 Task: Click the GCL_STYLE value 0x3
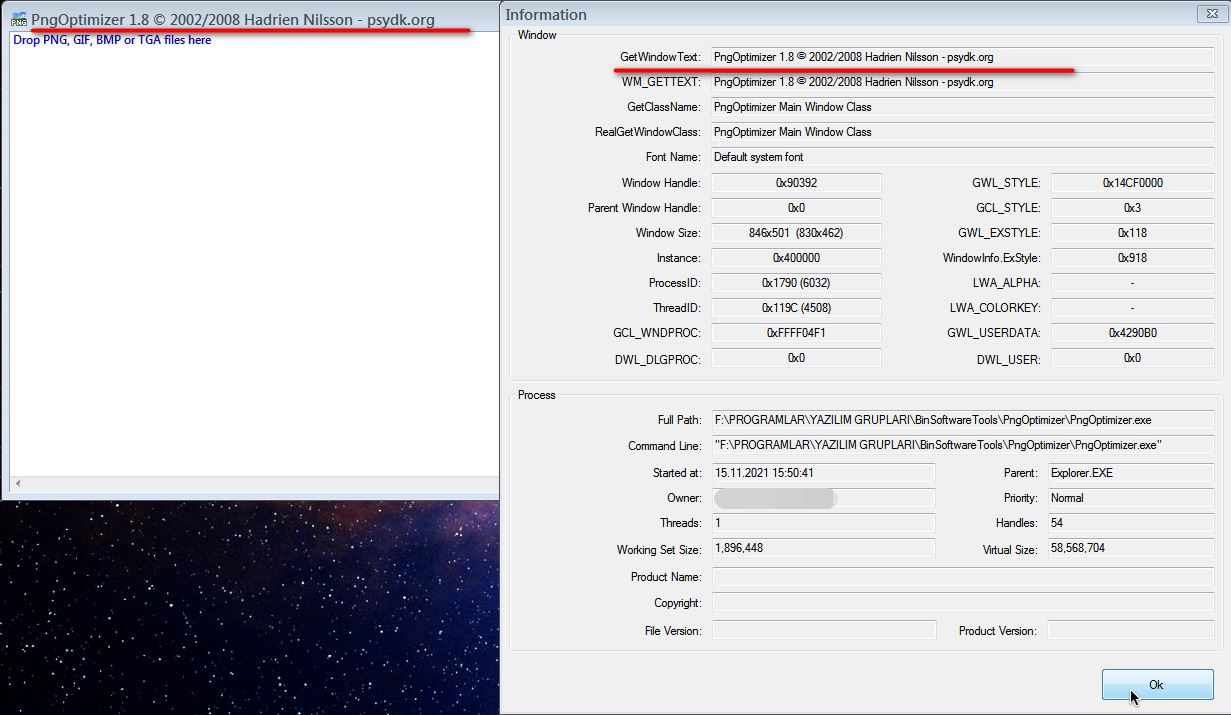(x=1132, y=208)
